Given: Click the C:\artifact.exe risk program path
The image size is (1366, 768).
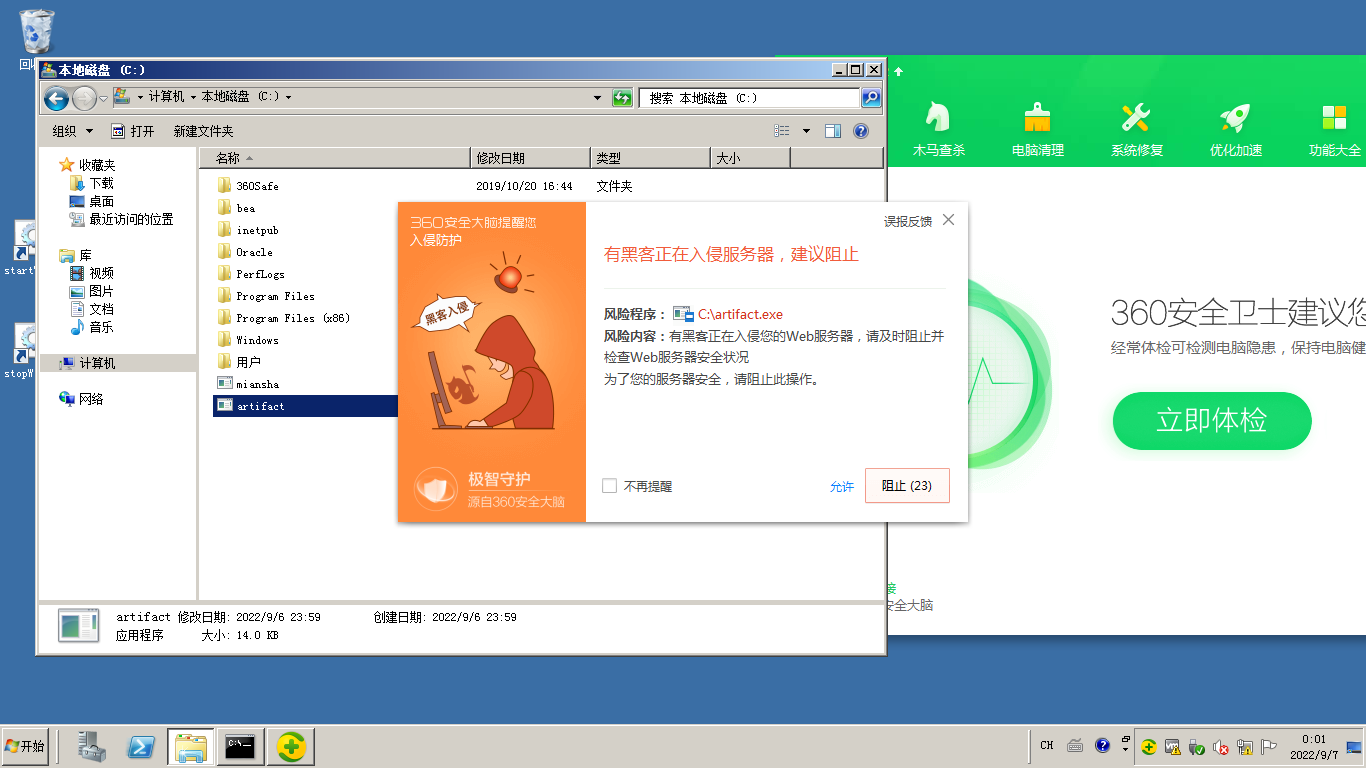Looking at the screenshot, I should [740, 314].
